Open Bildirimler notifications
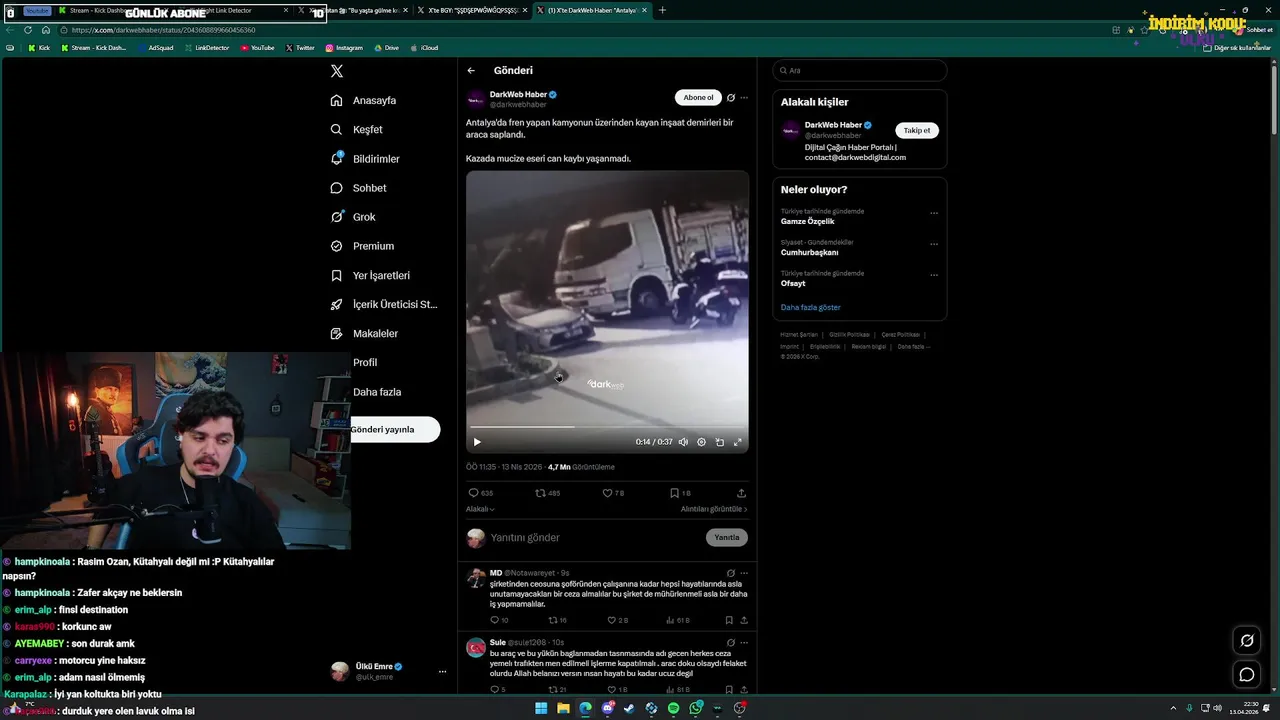Screen dimensions: 1280x720 pos(365,159)
